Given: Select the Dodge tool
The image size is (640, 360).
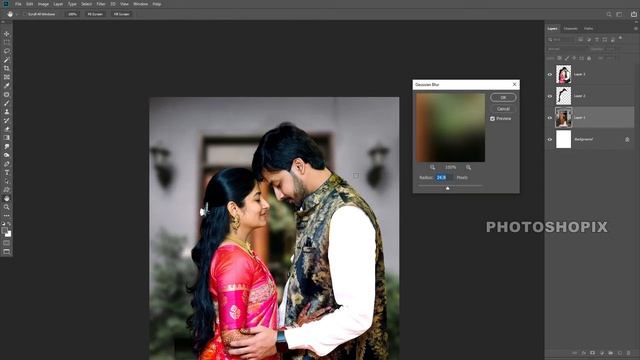Looking at the screenshot, I should 7,156.
